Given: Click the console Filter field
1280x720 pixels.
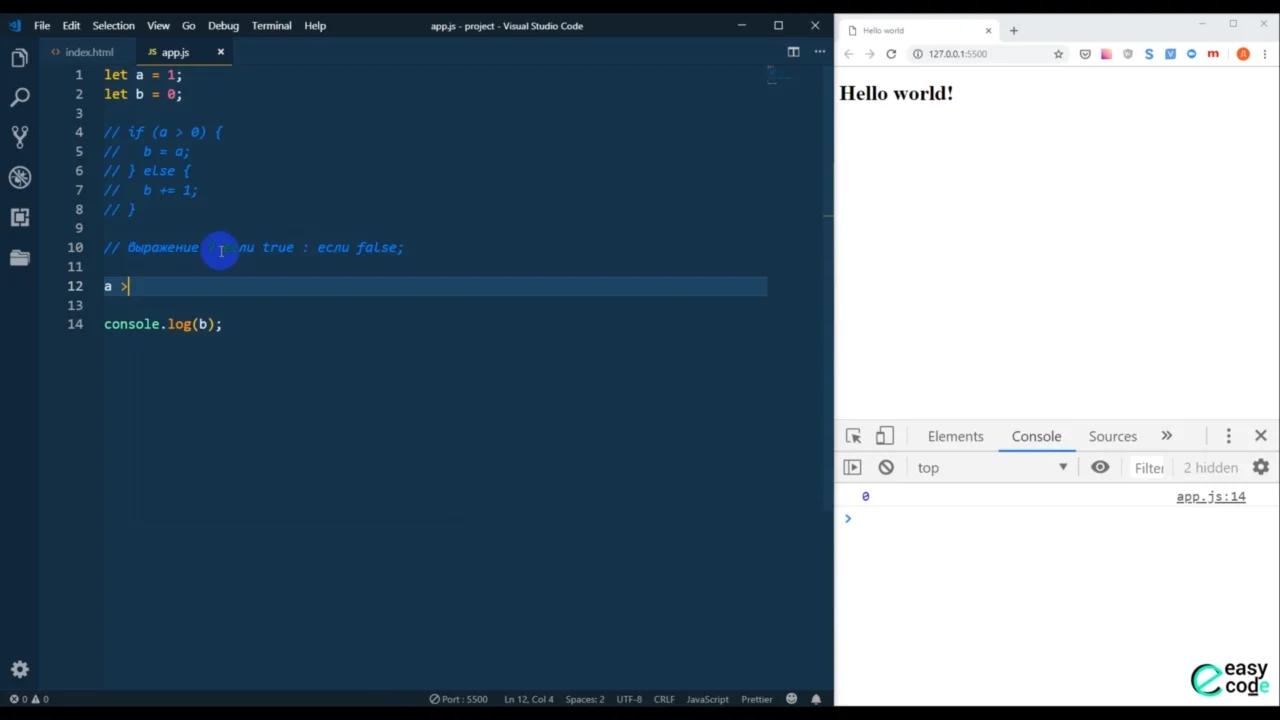Looking at the screenshot, I should coord(1149,468).
